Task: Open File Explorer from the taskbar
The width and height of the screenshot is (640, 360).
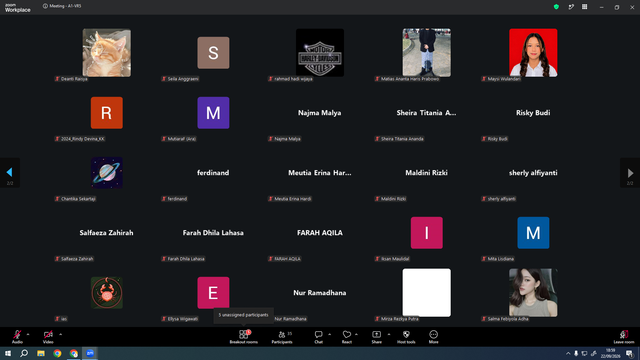Action: (x=41, y=353)
